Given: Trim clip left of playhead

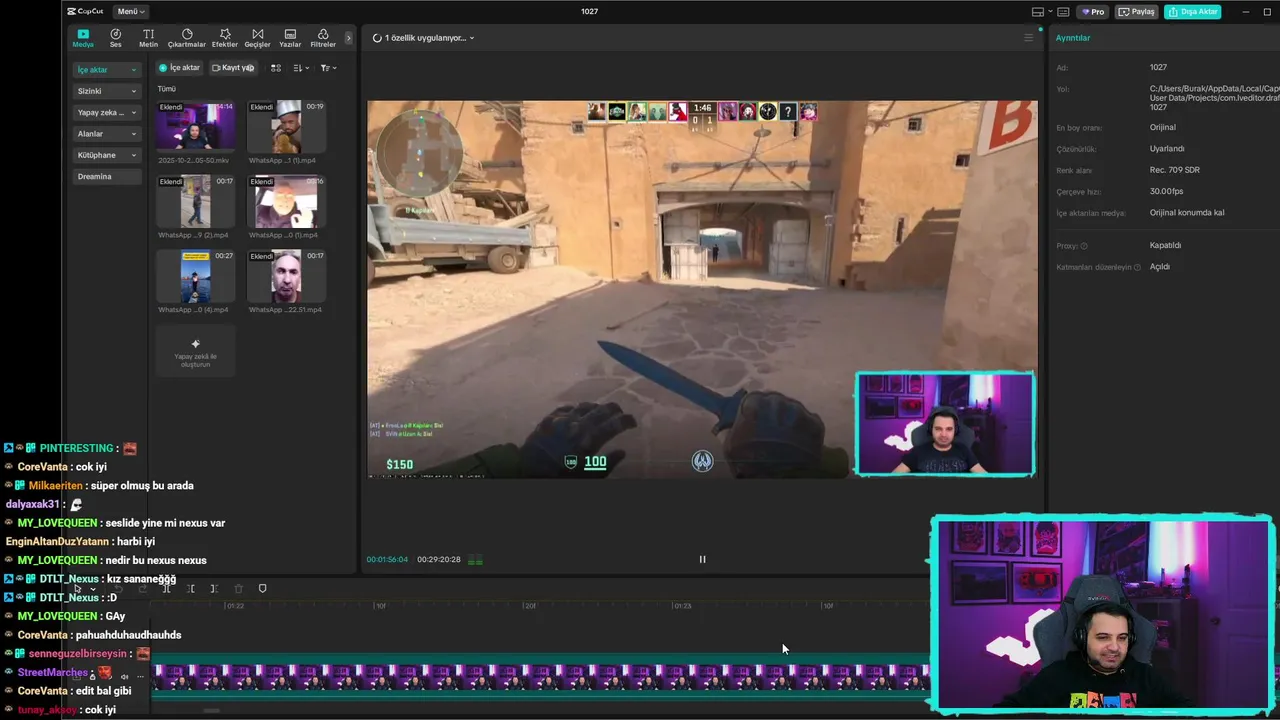Looking at the screenshot, I should 190,589.
